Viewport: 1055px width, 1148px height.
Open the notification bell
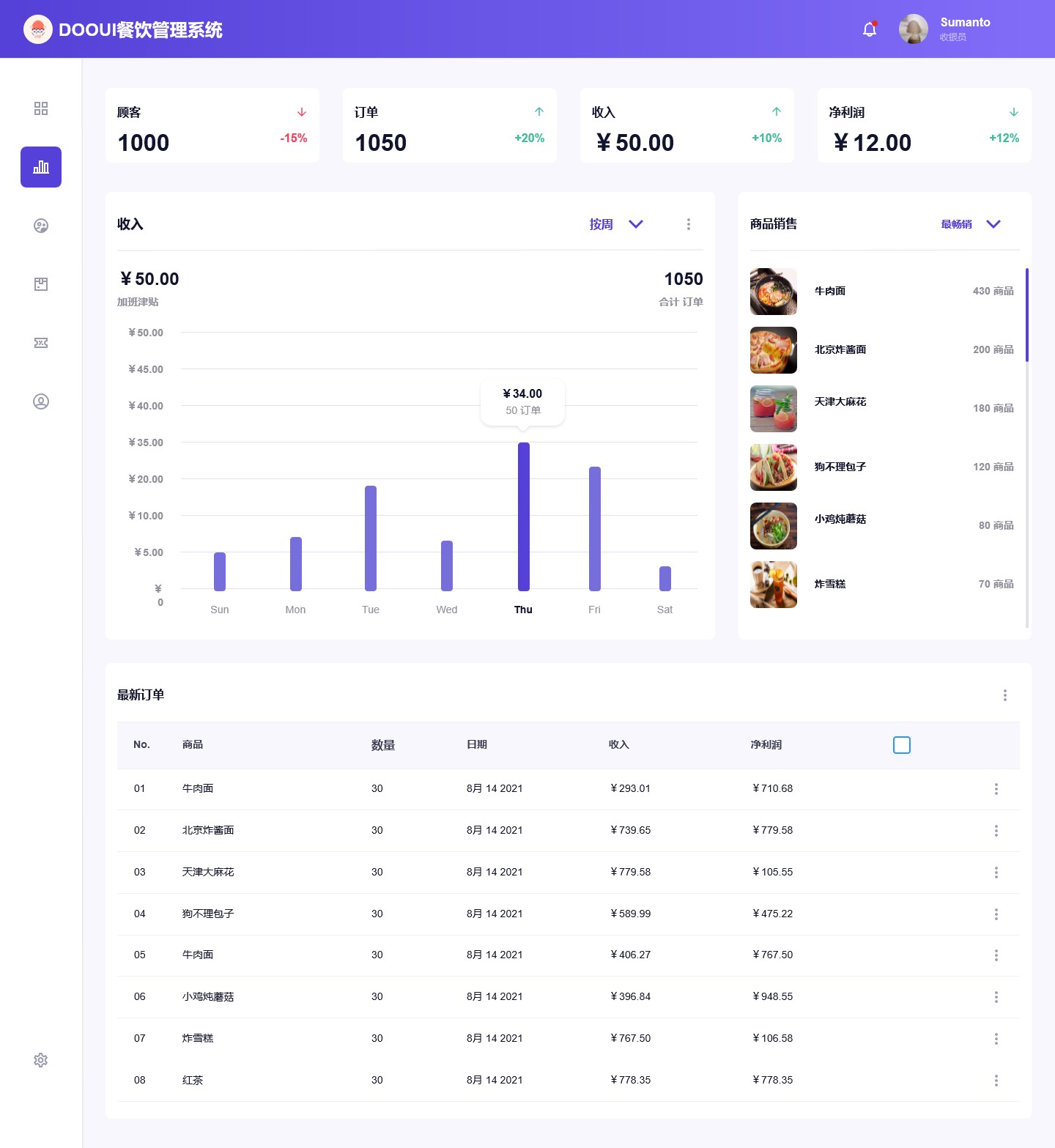[869, 29]
